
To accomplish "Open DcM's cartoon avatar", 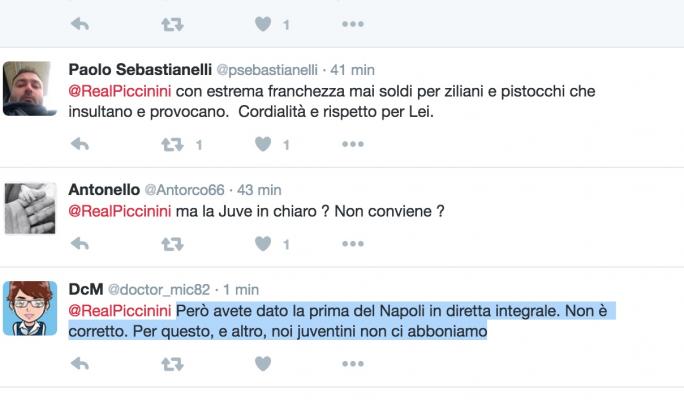I will coord(29,307).
